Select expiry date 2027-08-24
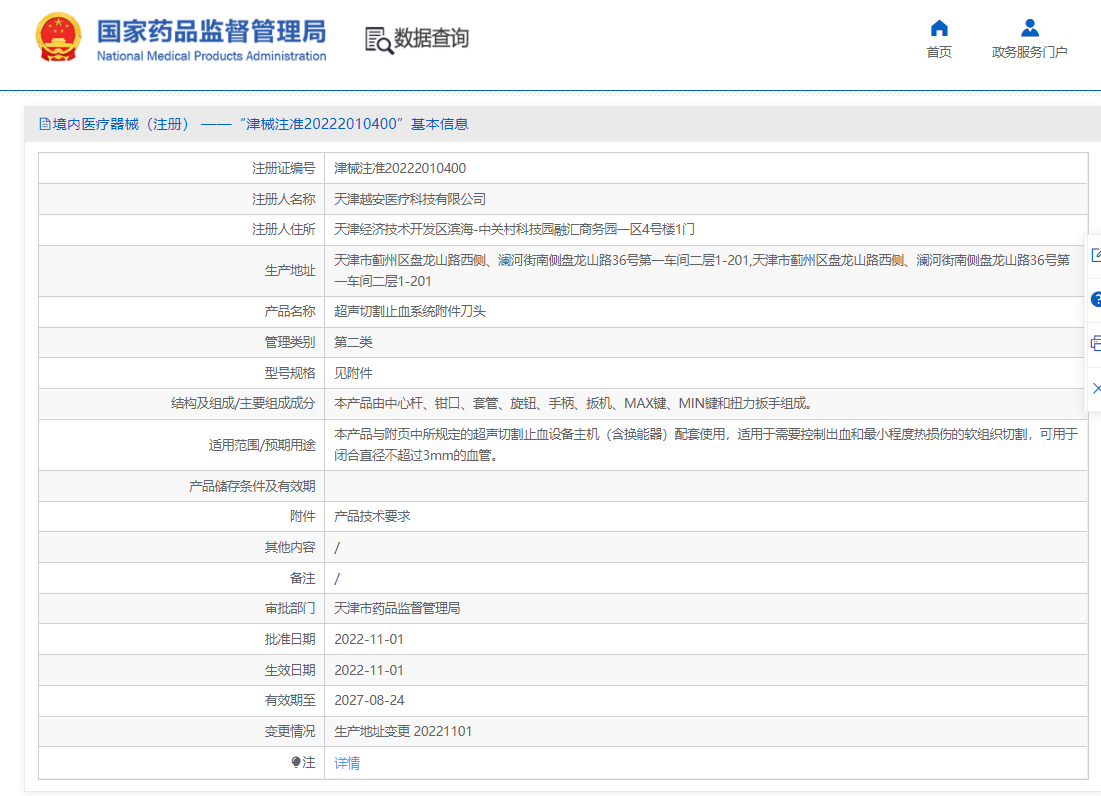 pos(369,701)
